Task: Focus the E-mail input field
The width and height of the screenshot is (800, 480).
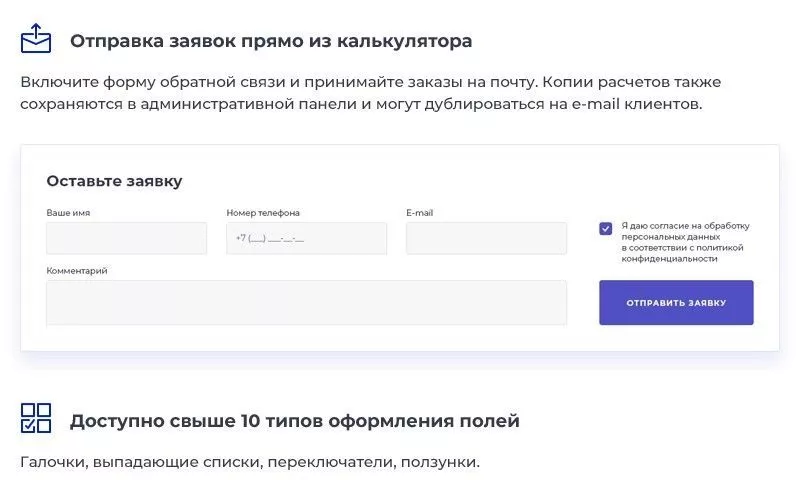Action: tap(486, 238)
